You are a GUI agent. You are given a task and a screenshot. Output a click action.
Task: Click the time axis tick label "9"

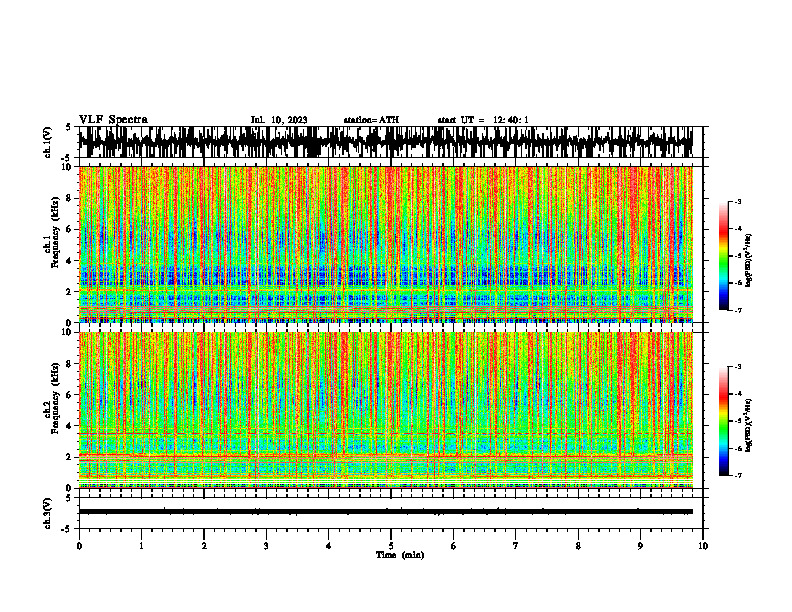point(640,546)
